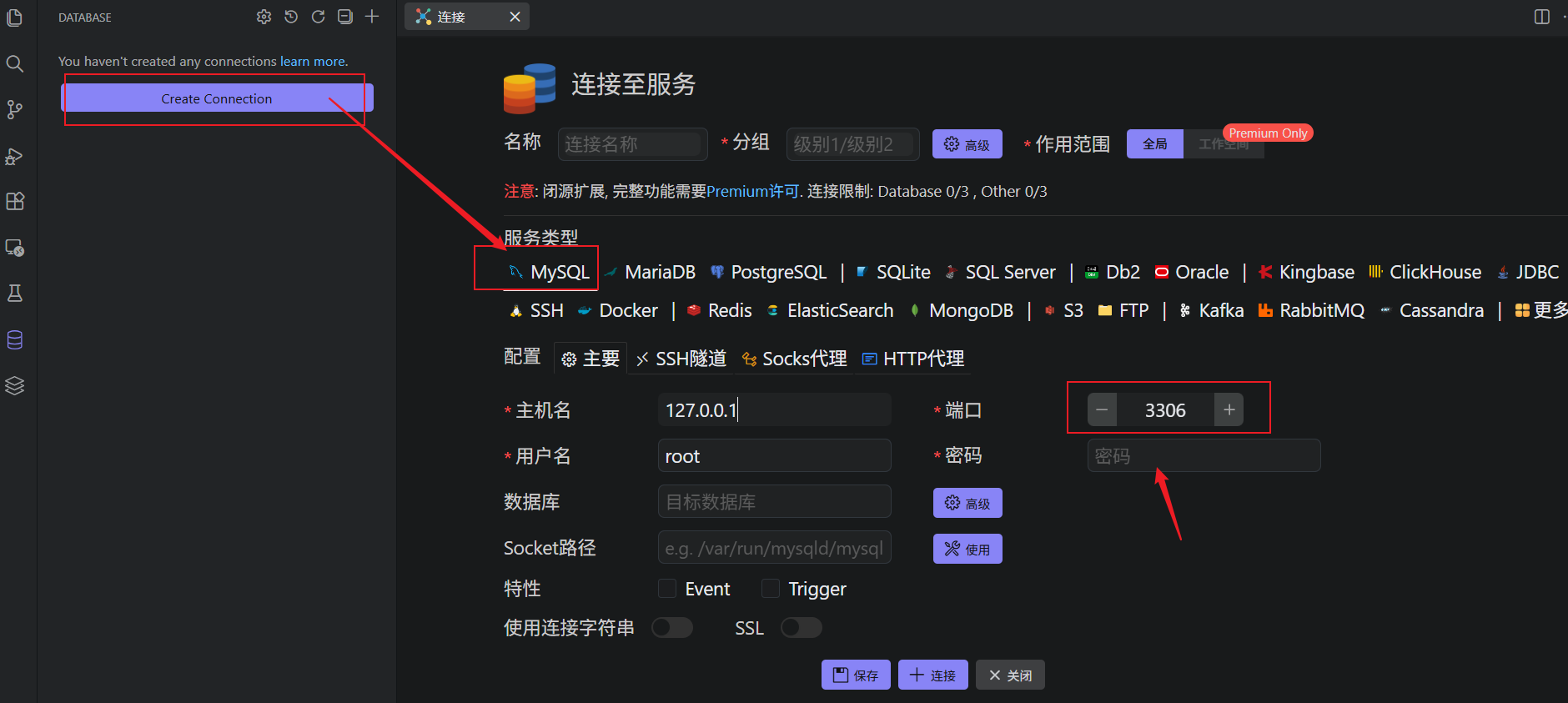Choose JDBC service type
The image size is (1568, 703).
1528,273
